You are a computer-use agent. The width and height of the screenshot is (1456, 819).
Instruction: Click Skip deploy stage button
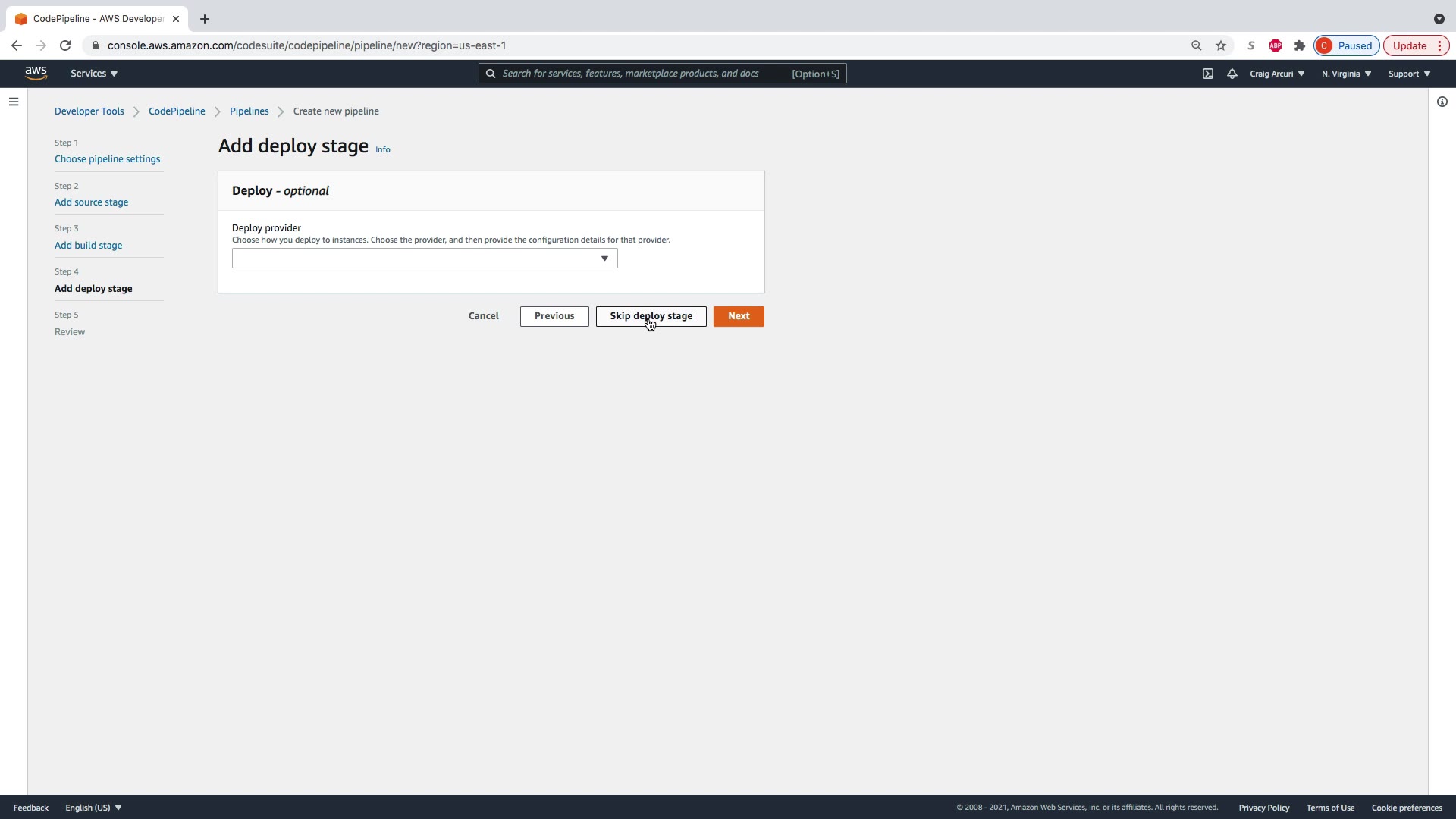click(651, 316)
